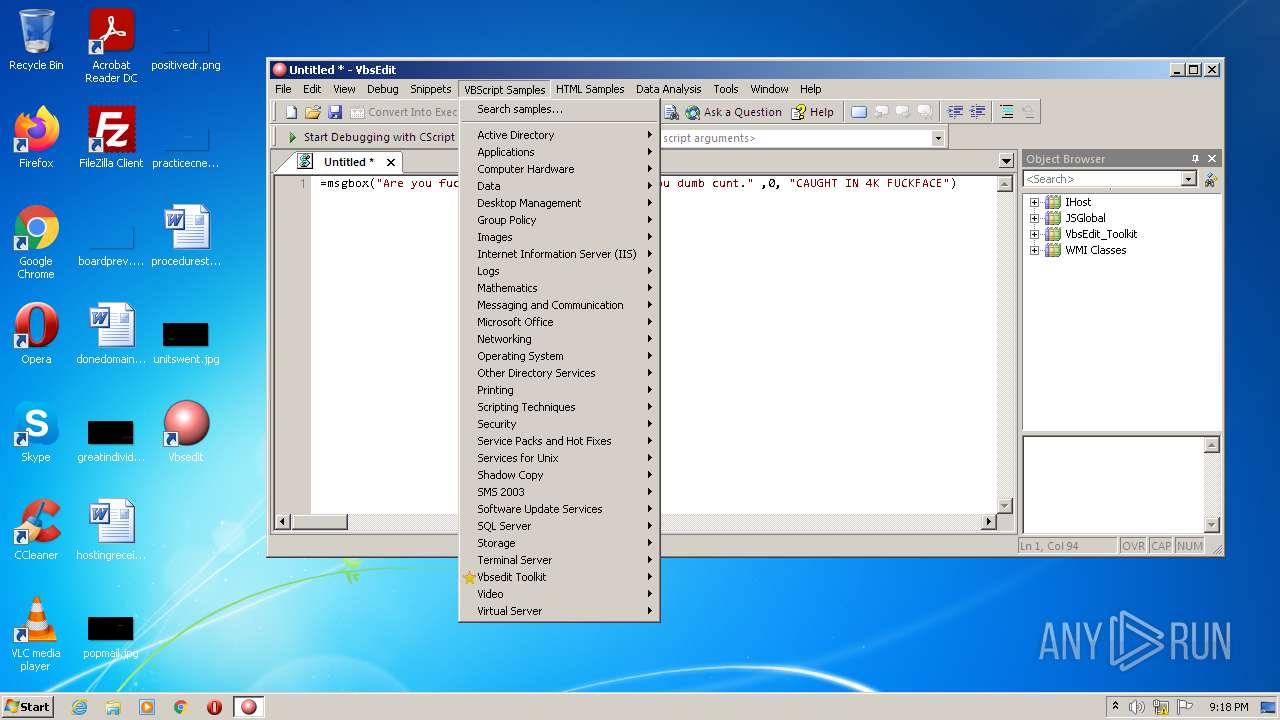This screenshot has width=1280, height=720.
Task: Open the Operating System samples submenu
Action: click(559, 356)
